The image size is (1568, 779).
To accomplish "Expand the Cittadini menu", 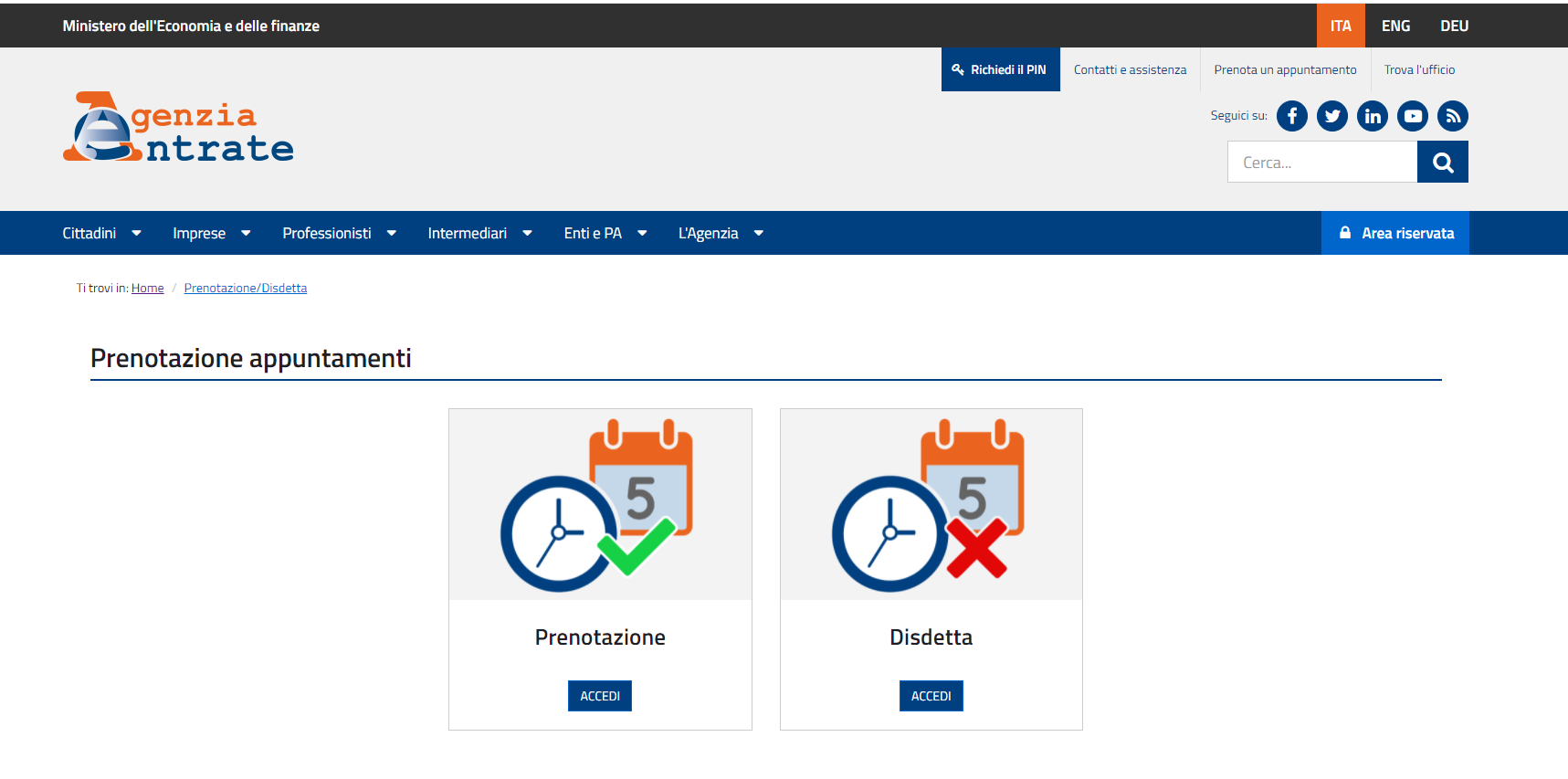I will tap(101, 233).
